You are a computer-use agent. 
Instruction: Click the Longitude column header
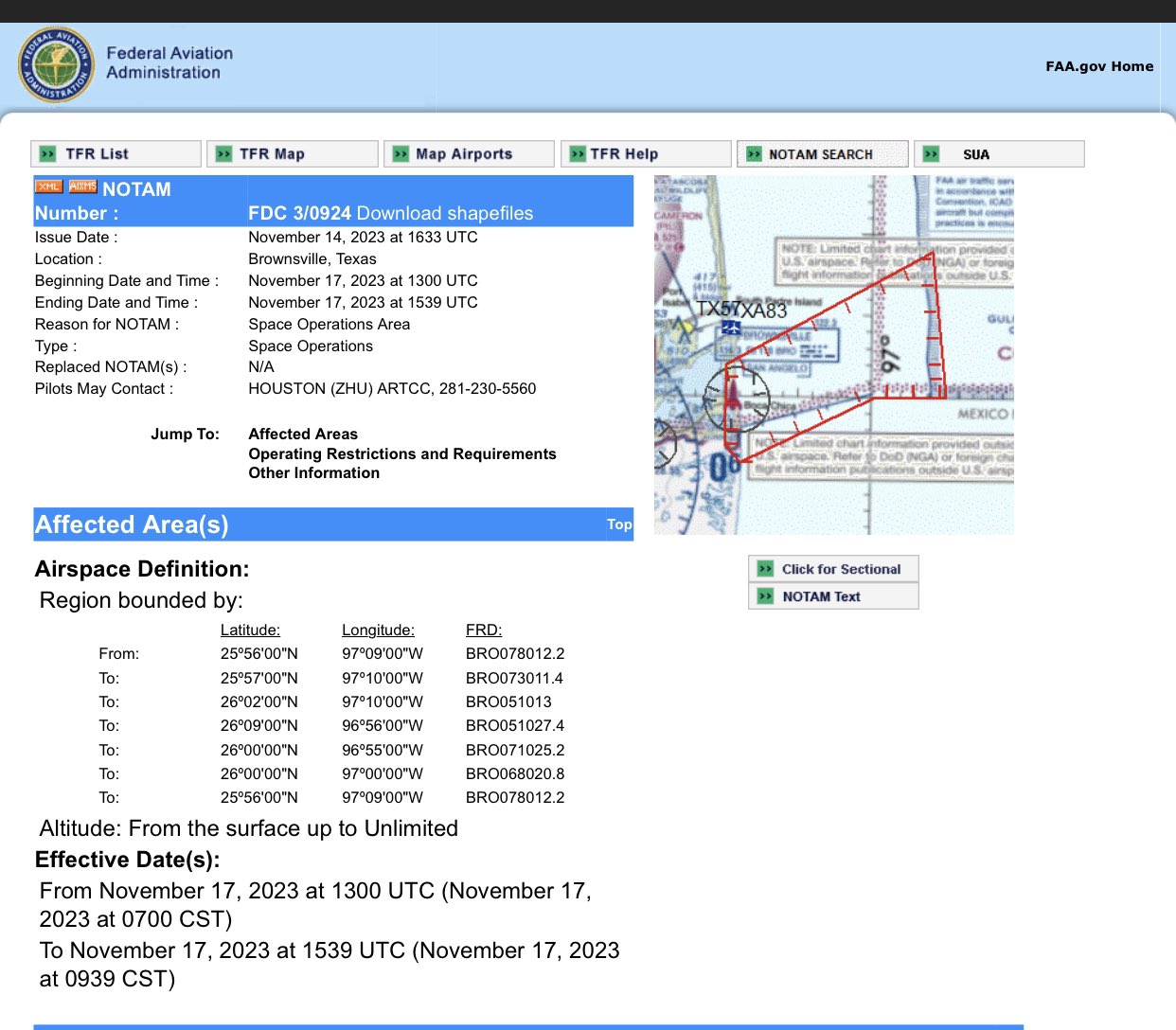pos(378,630)
